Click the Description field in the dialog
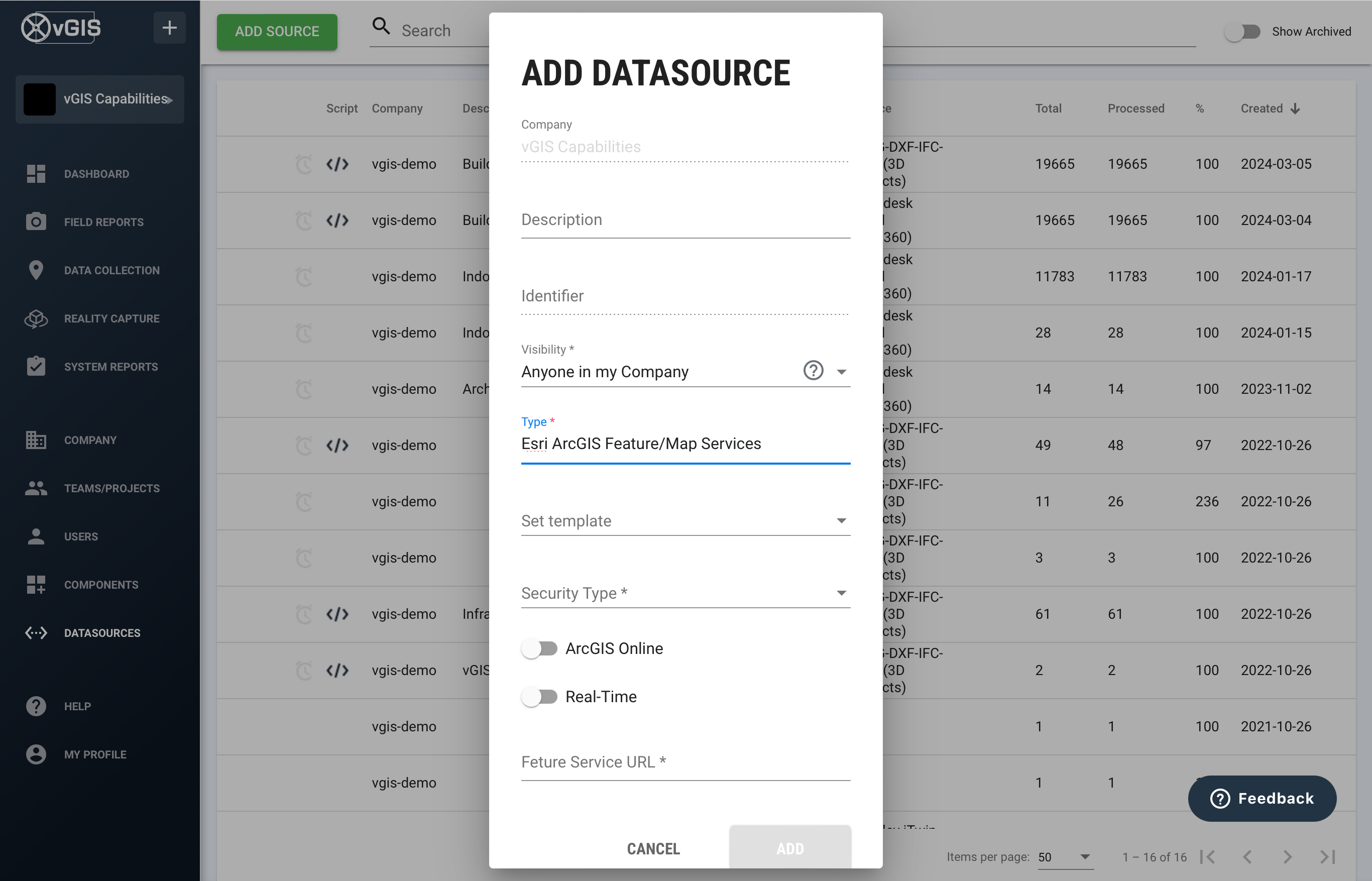This screenshot has width=1372, height=881. pyautogui.click(x=685, y=220)
